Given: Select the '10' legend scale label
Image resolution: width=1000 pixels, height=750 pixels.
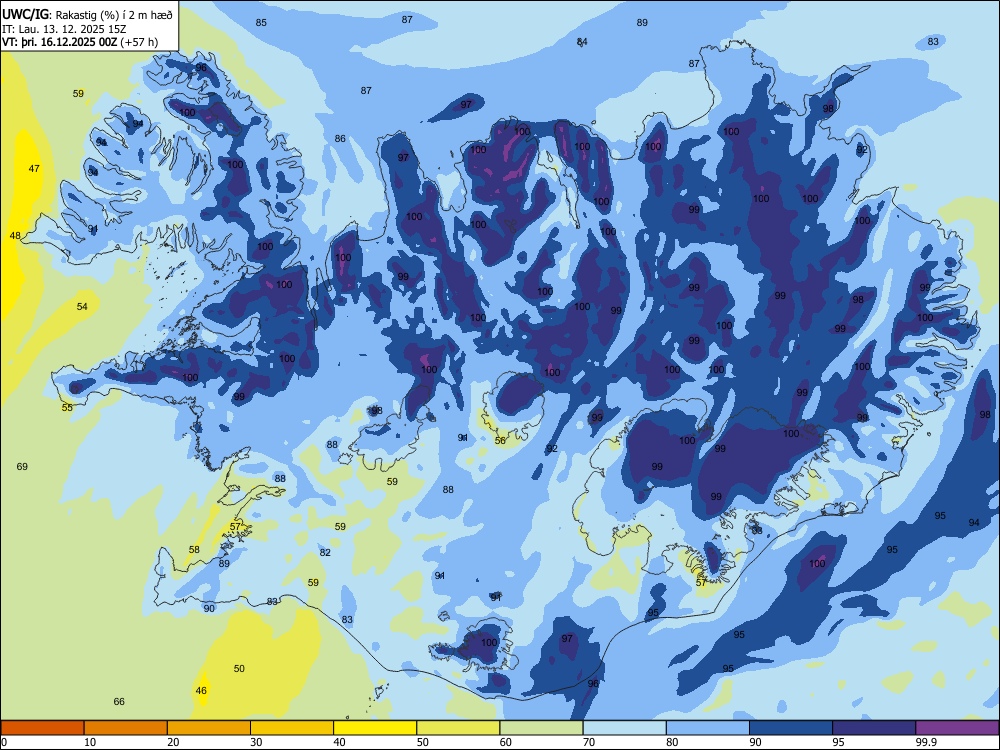Looking at the screenshot, I should pos(90,742).
